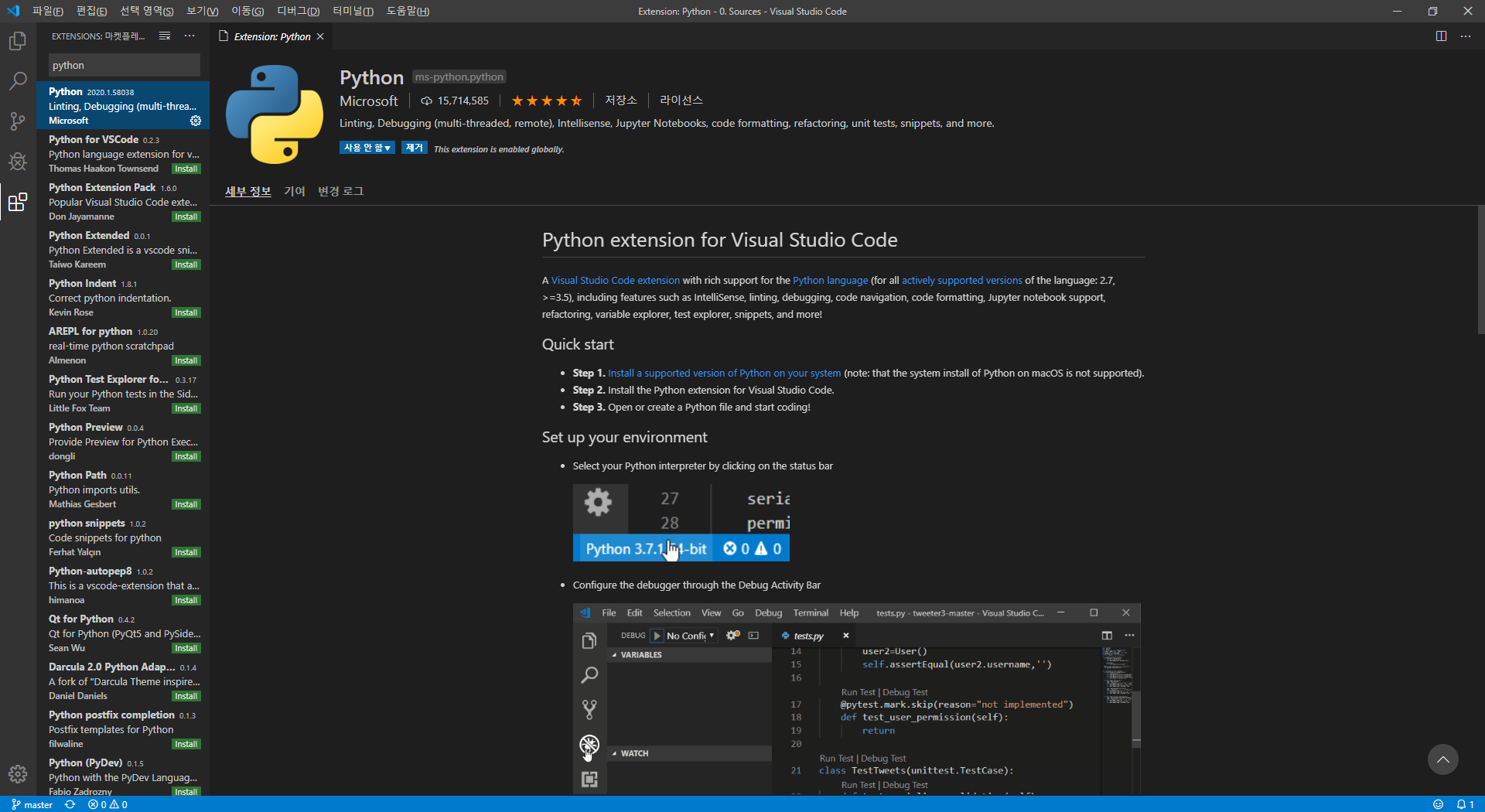Open the Debug view in activity bar
The image size is (1485, 812).
click(x=18, y=161)
